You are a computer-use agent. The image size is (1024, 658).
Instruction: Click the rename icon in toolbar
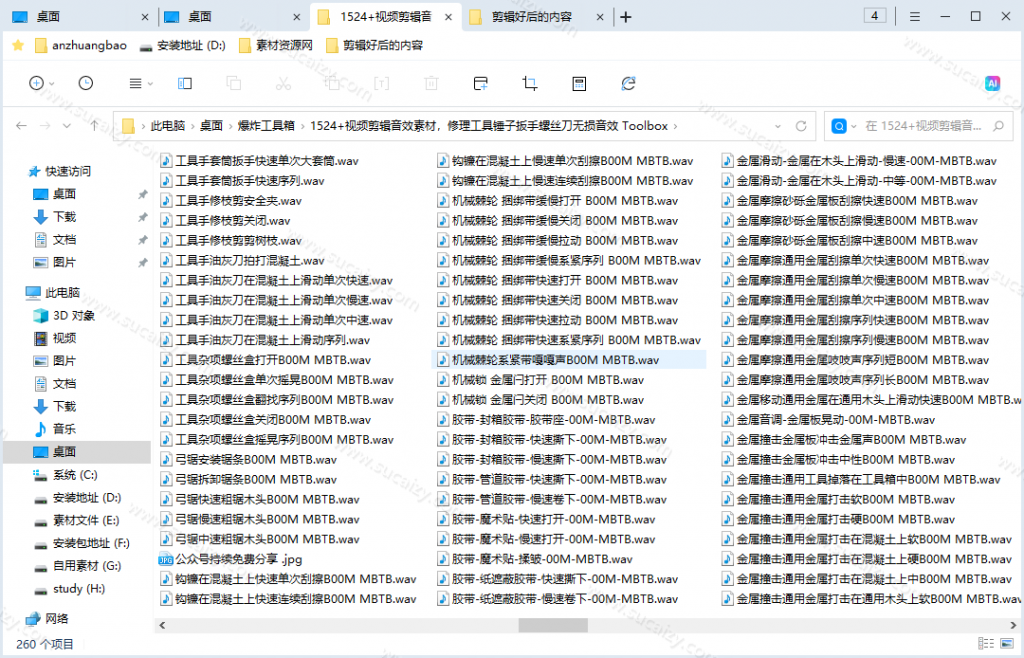coord(381,83)
